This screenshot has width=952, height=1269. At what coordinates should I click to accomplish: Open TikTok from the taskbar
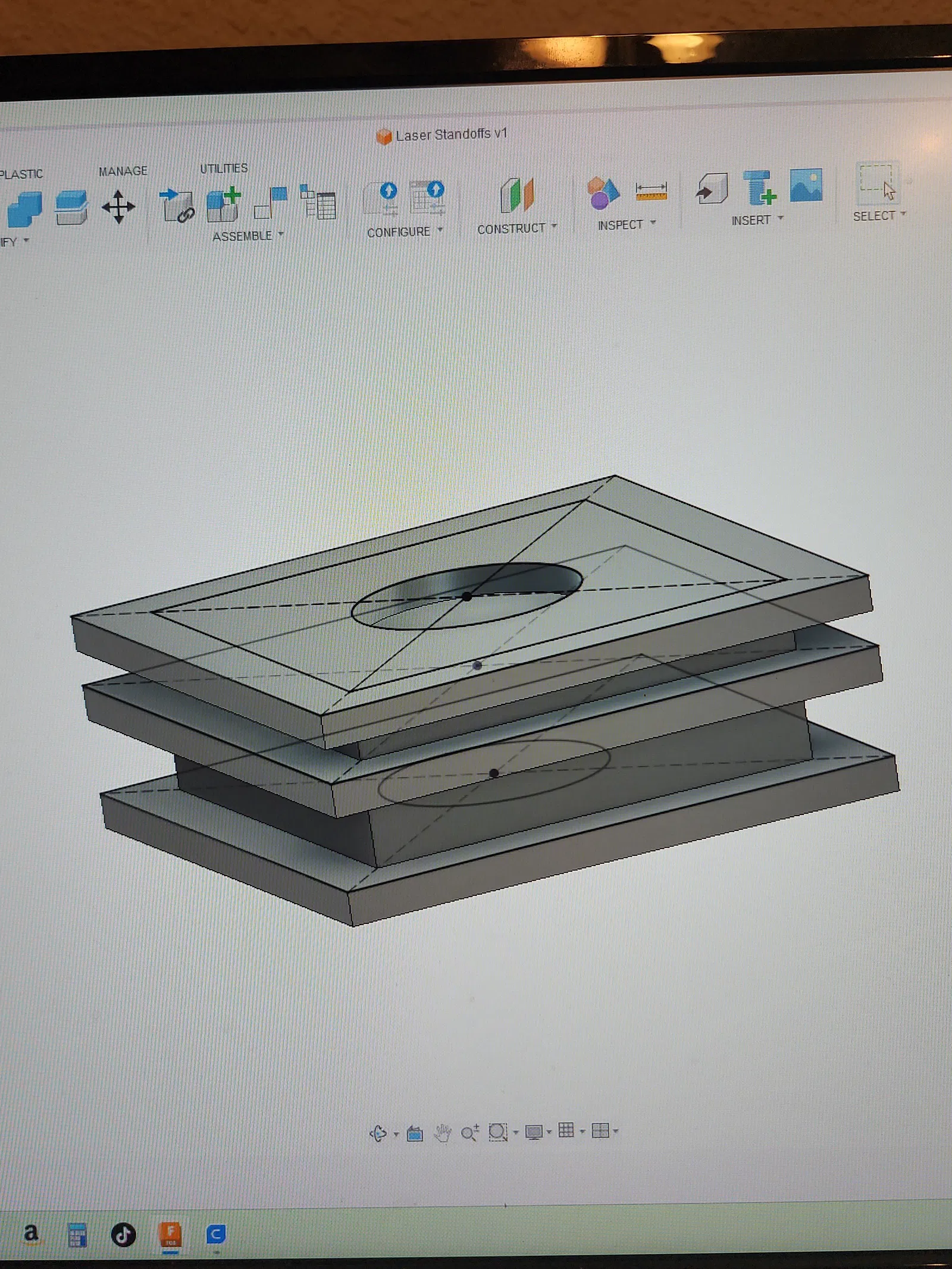pyautogui.click(x=123, y=1235)
